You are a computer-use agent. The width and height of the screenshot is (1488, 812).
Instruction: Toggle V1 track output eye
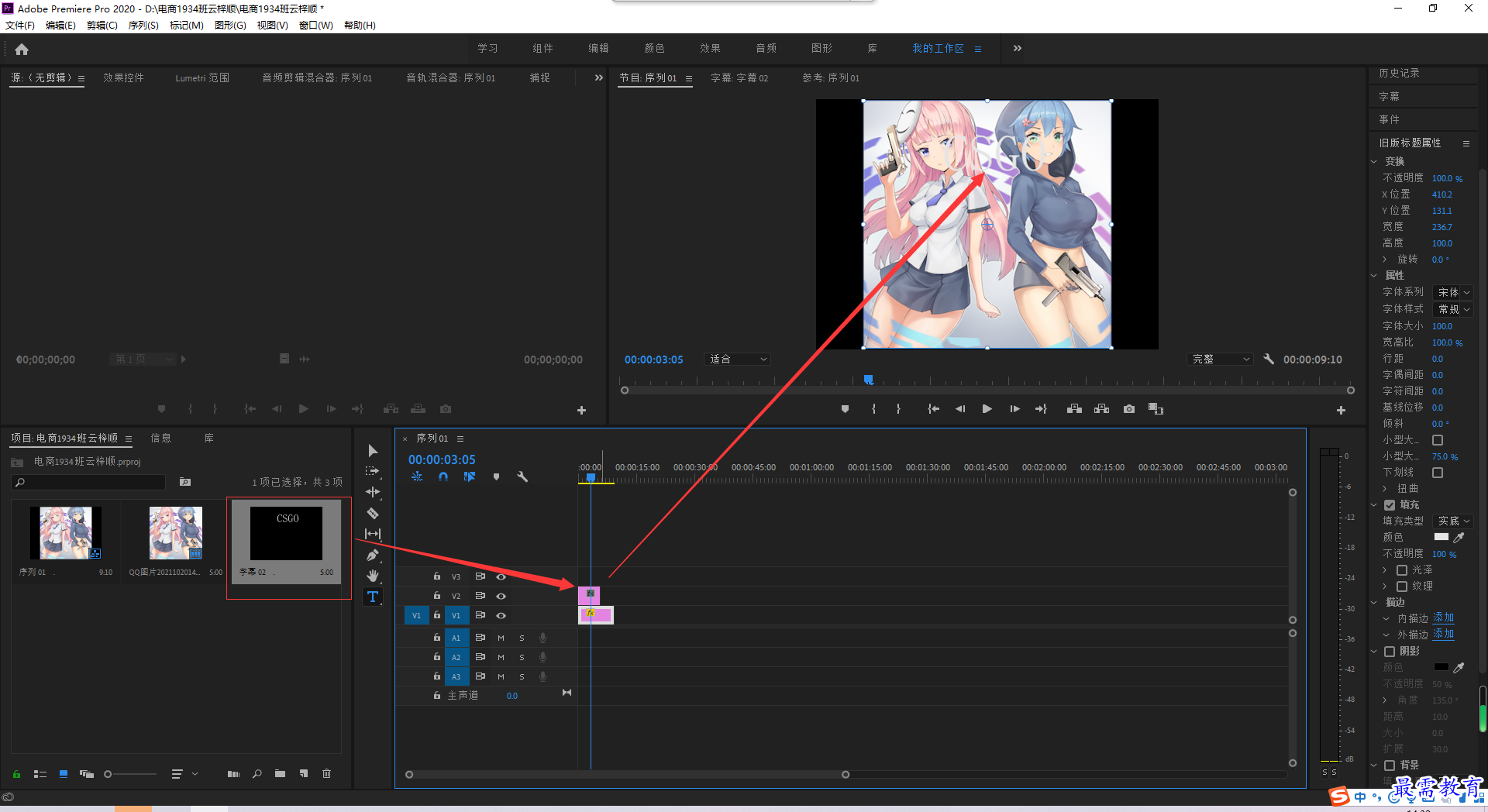coord(501,615)
